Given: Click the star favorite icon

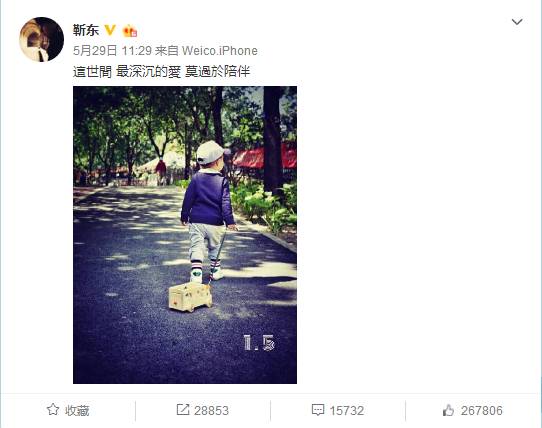Looking at the screenshot, I should (53, 410).
